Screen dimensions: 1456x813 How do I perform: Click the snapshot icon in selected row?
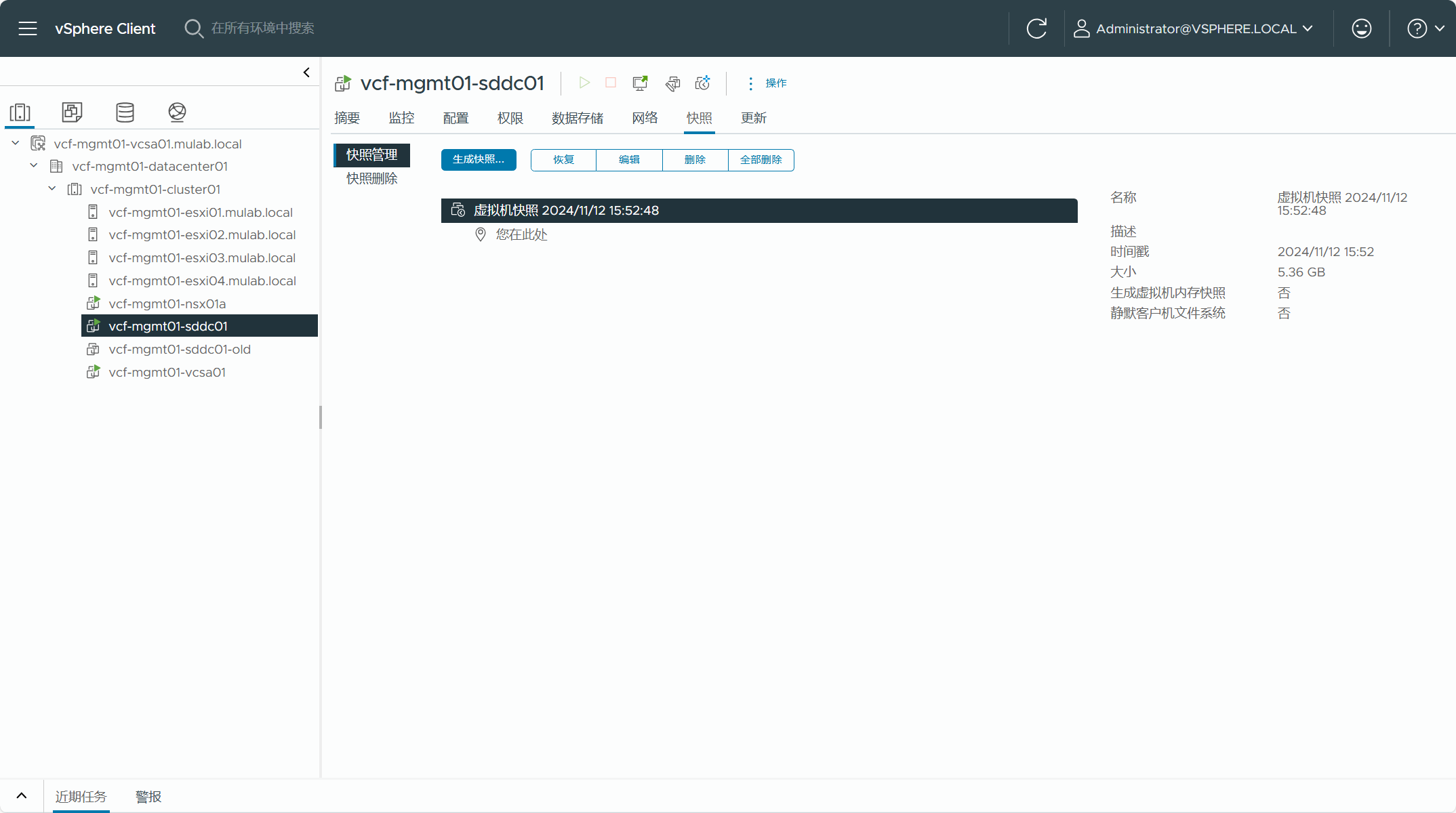coord(458,210)
